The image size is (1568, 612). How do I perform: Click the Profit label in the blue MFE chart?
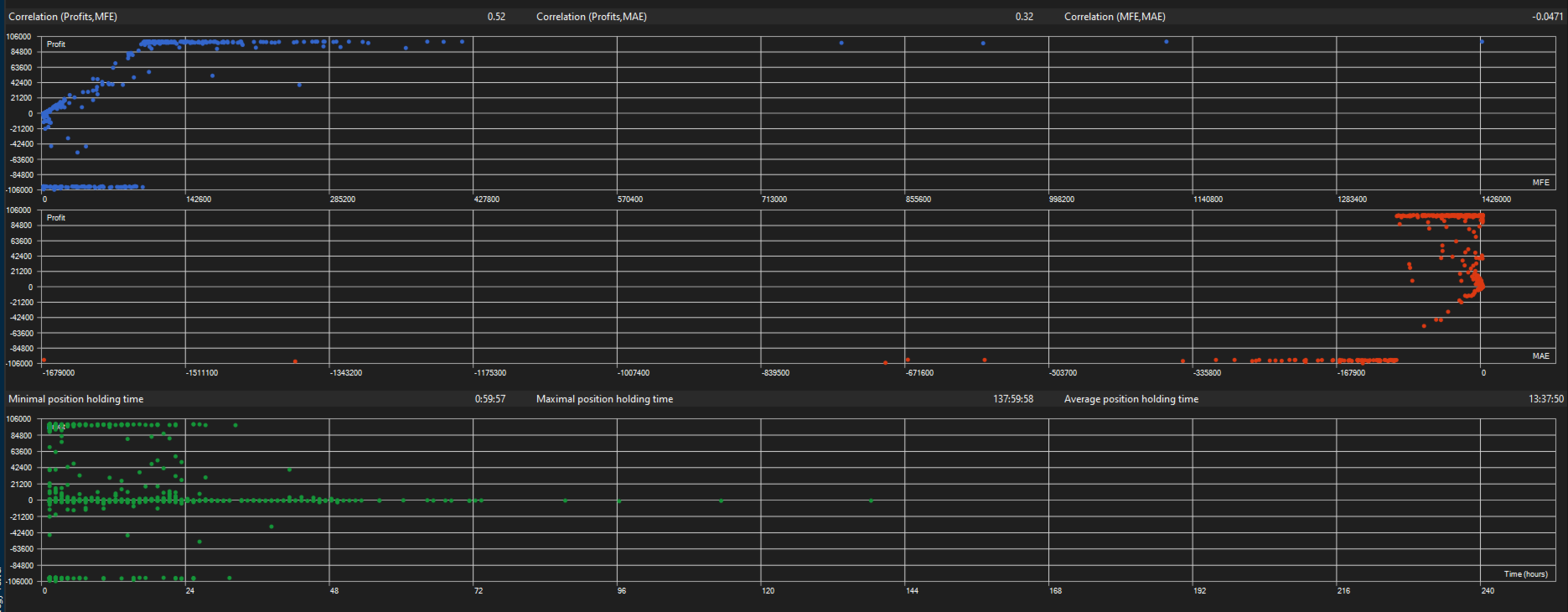(56, 44)
